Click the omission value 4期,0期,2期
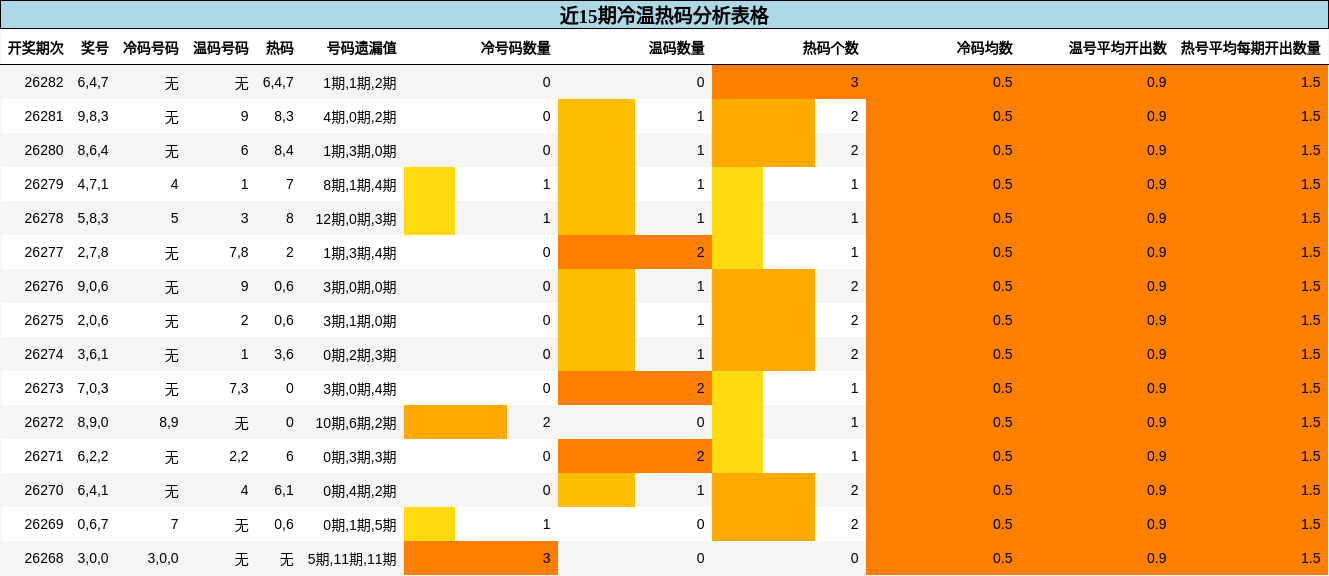Image resolution: width=1329 pixels, height=576 pixels. coord(360,117)
